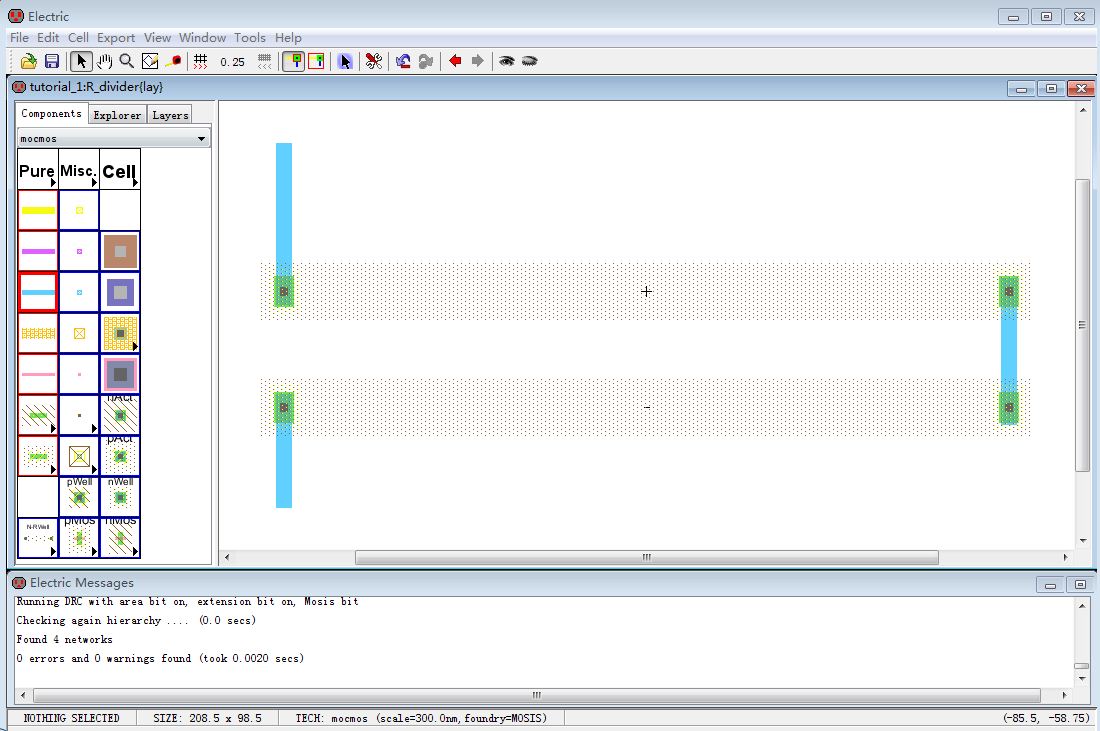Select the magenta arc in palette

click(38, 251)
